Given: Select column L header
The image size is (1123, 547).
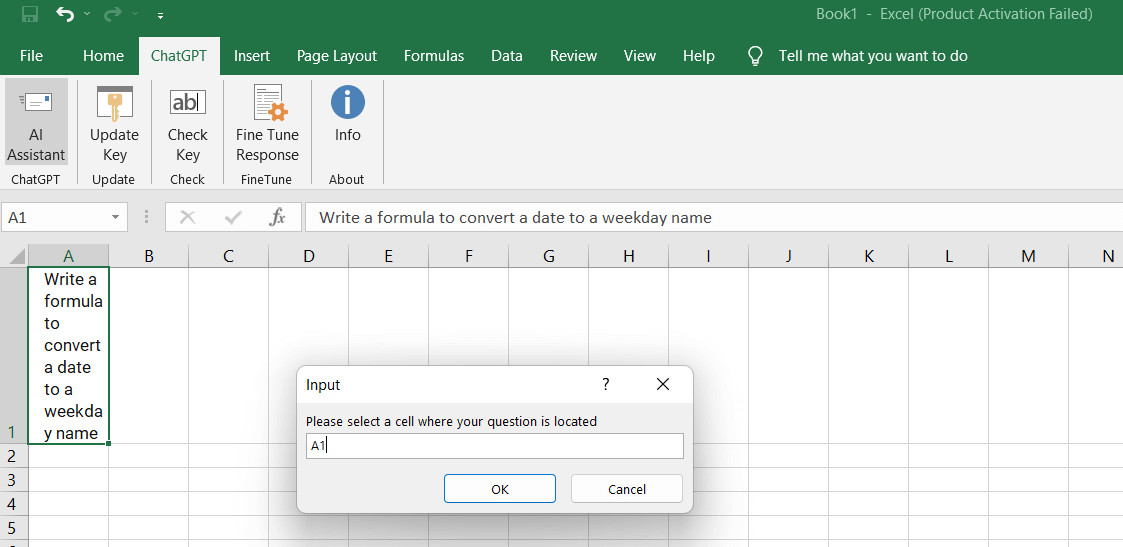Looking at the screenshot, I should click(x=948, y=256).
